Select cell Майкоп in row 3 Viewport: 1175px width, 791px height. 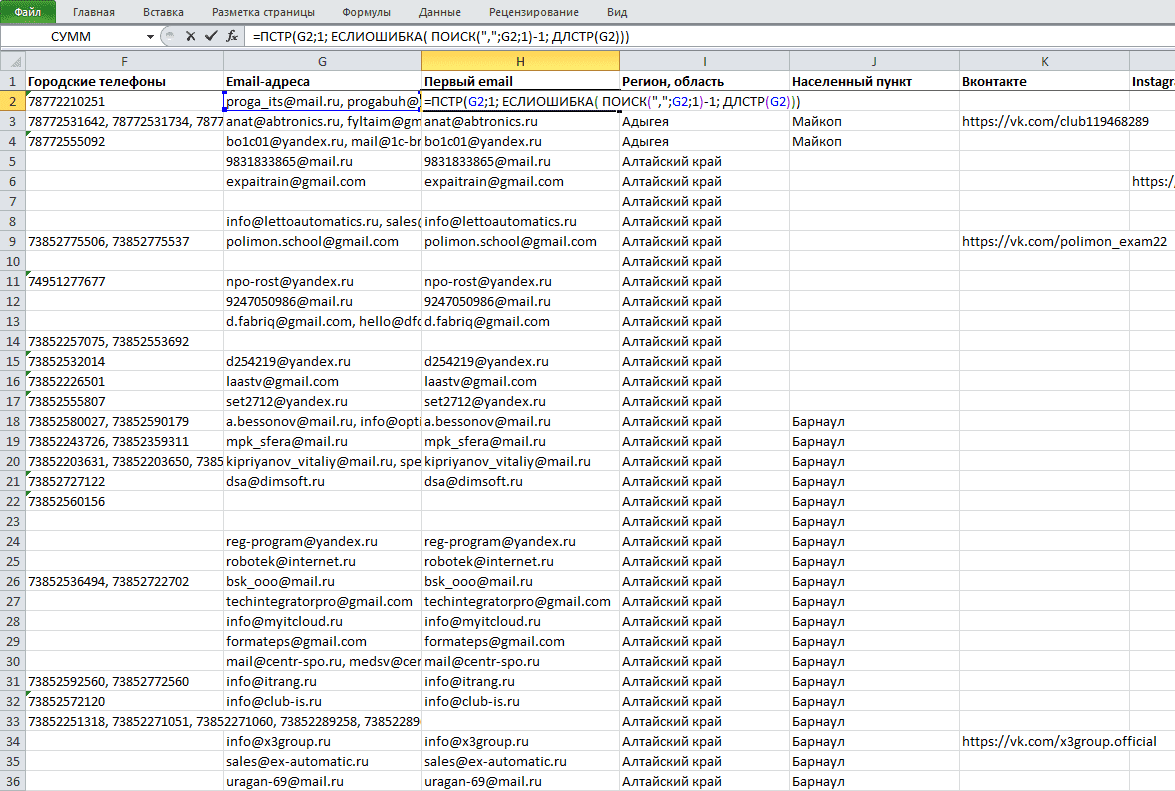click(x=875, y=121)
